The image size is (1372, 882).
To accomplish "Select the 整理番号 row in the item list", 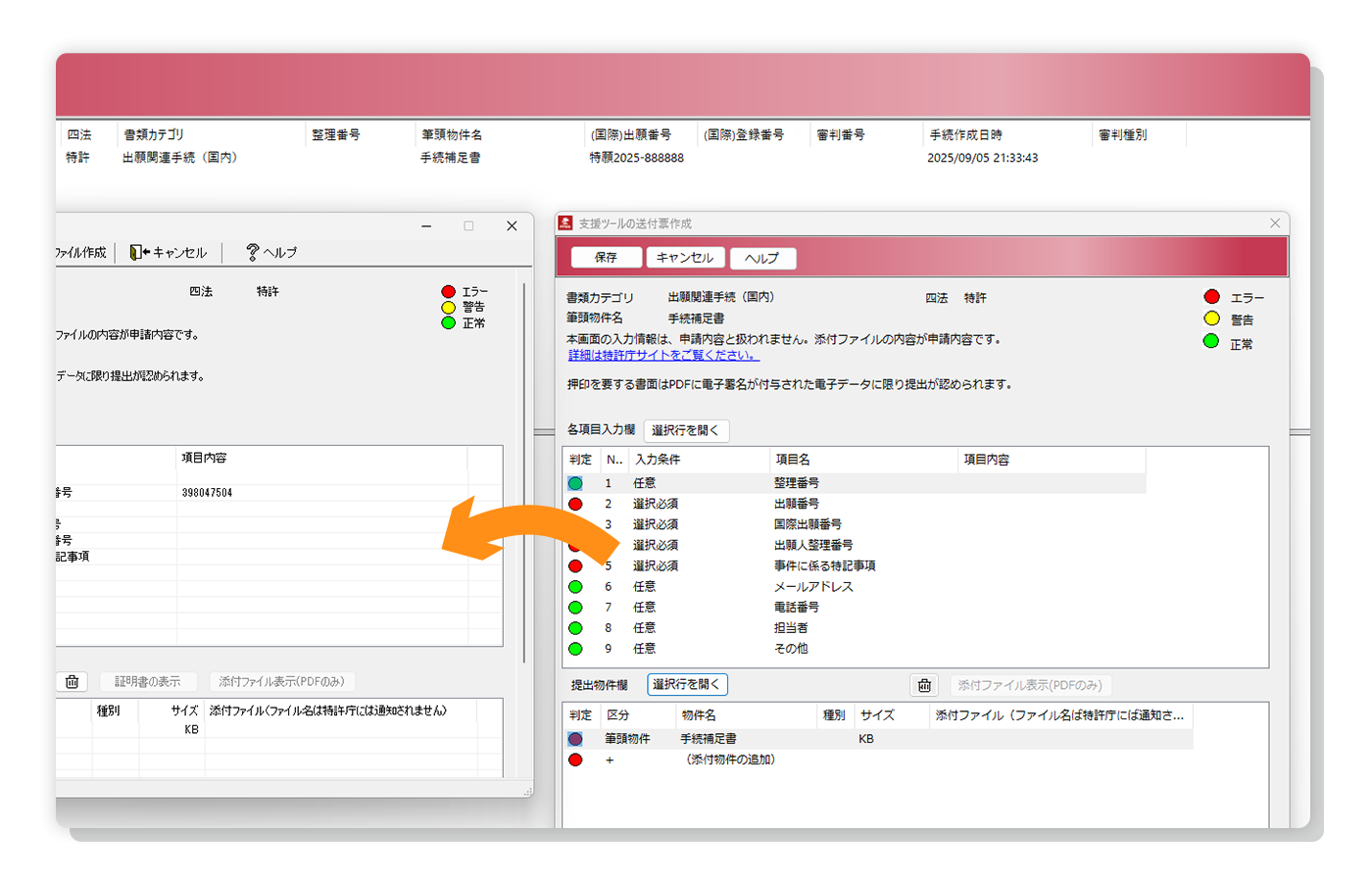I will 854,483.
